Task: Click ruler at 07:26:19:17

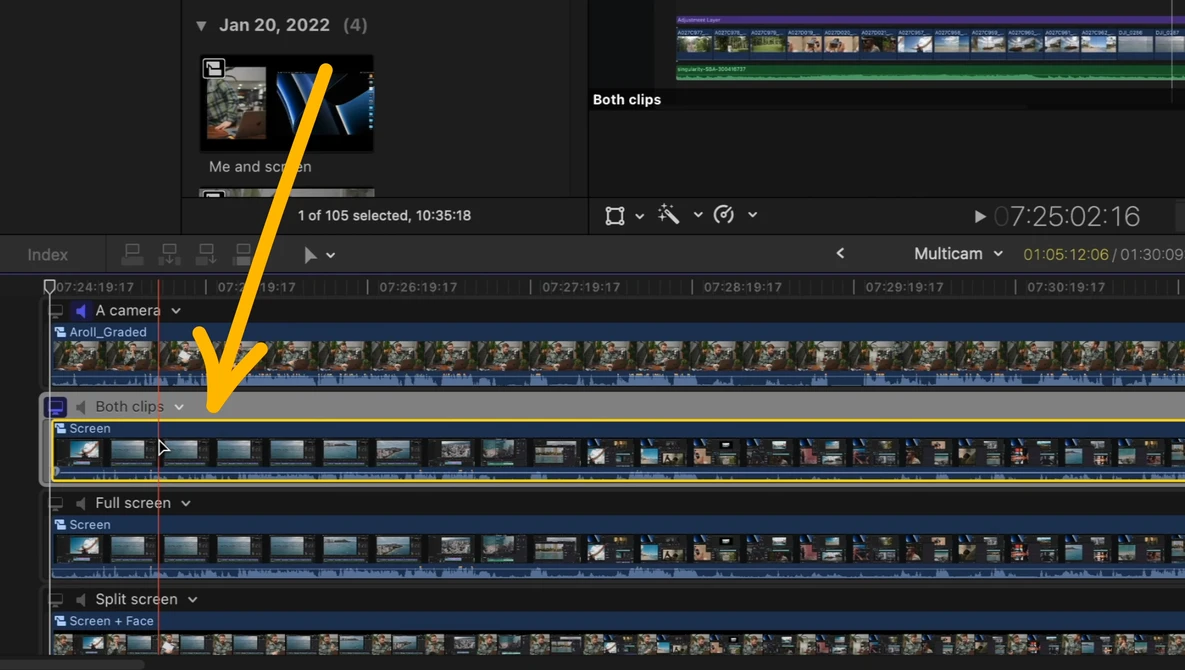Action: click(x=418, y=287)
